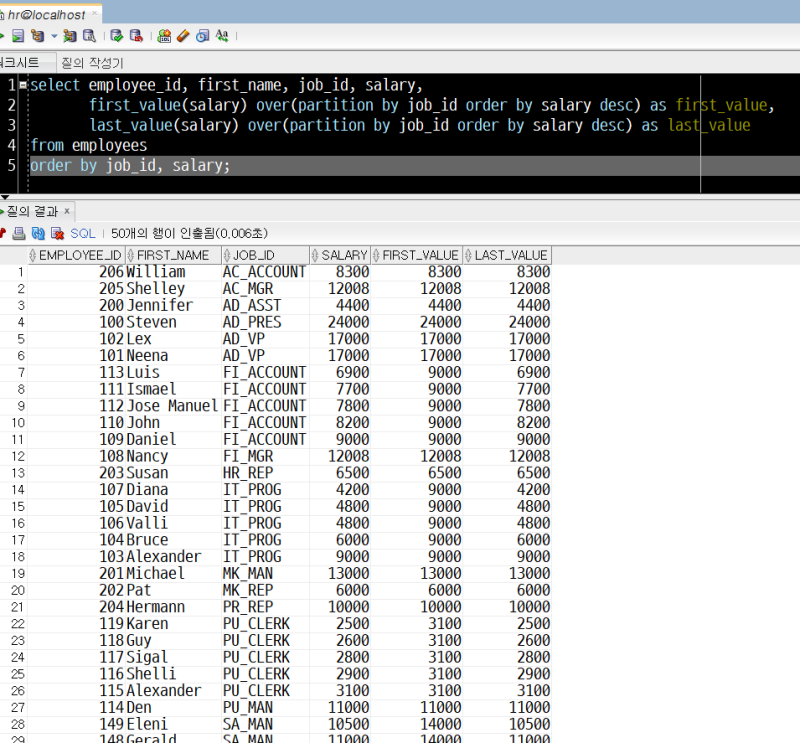Image resolution: width=800 pixels, height=743 pixels.
Task: Save the result grid
Action: pyautogui.click(x=18, y=232)
